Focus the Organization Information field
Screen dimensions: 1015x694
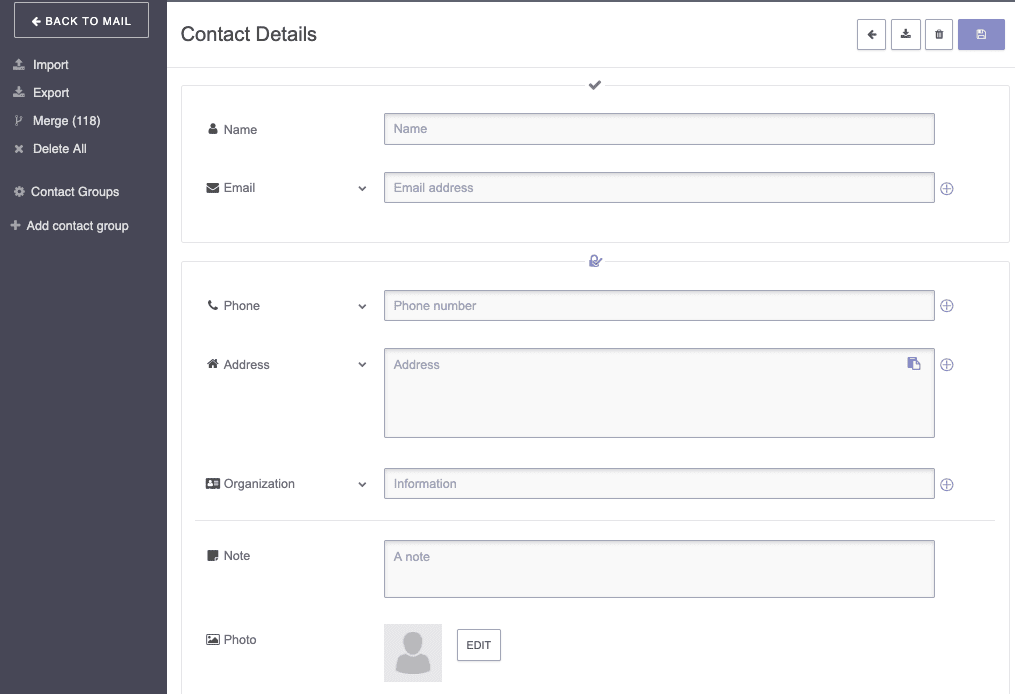pyautogui.click(x=659, y=484)
